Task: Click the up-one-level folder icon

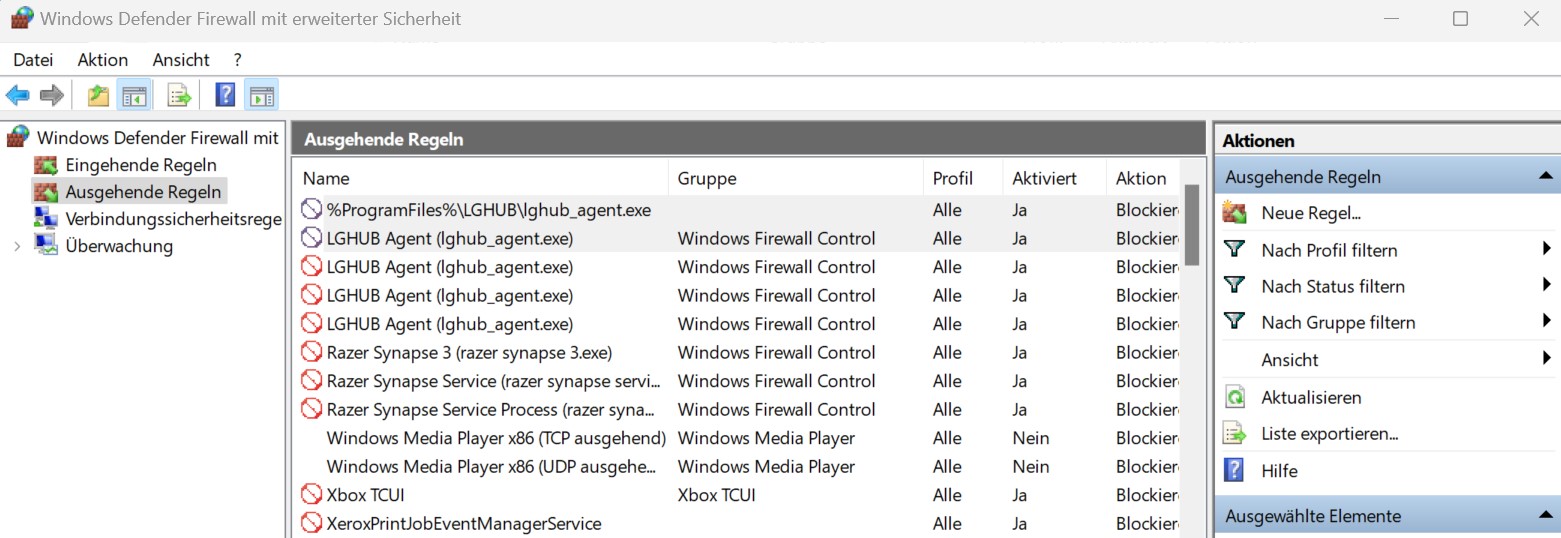Action: (97, 95)
